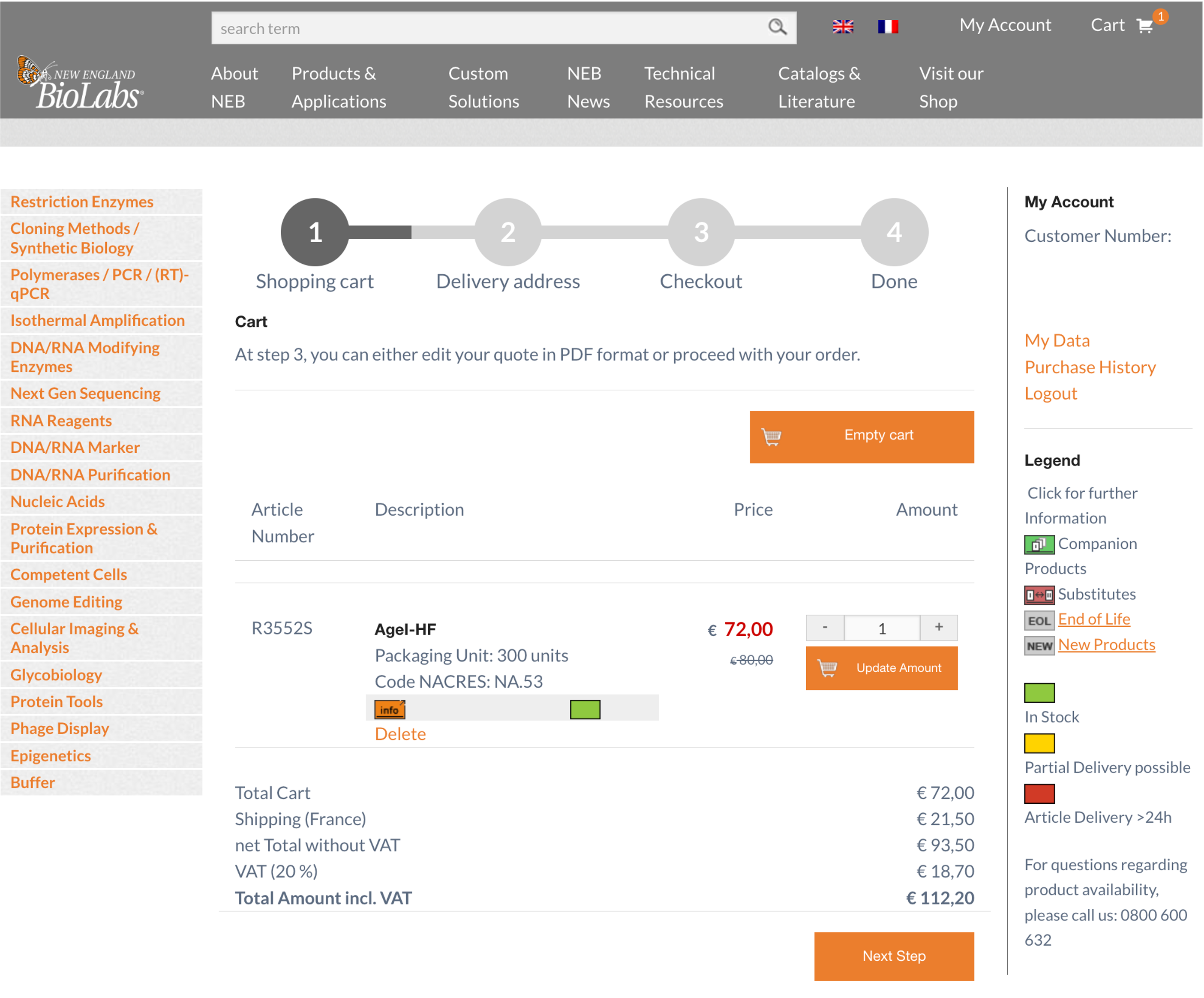Image resolution: width=1204 pixels, height=998 pixels.
Task: Open My Account in header
Action: click(x=1005, y=25)
